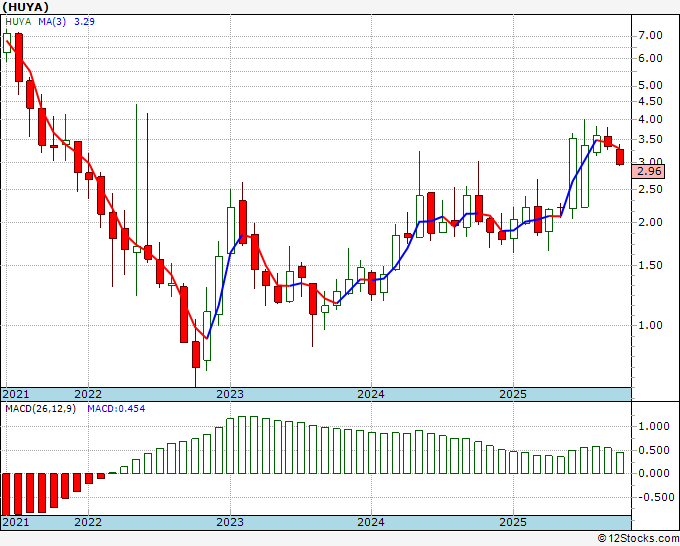Click the MA value 3.29
The height and width of the screenshot is (546, 680).
[84, 22]
